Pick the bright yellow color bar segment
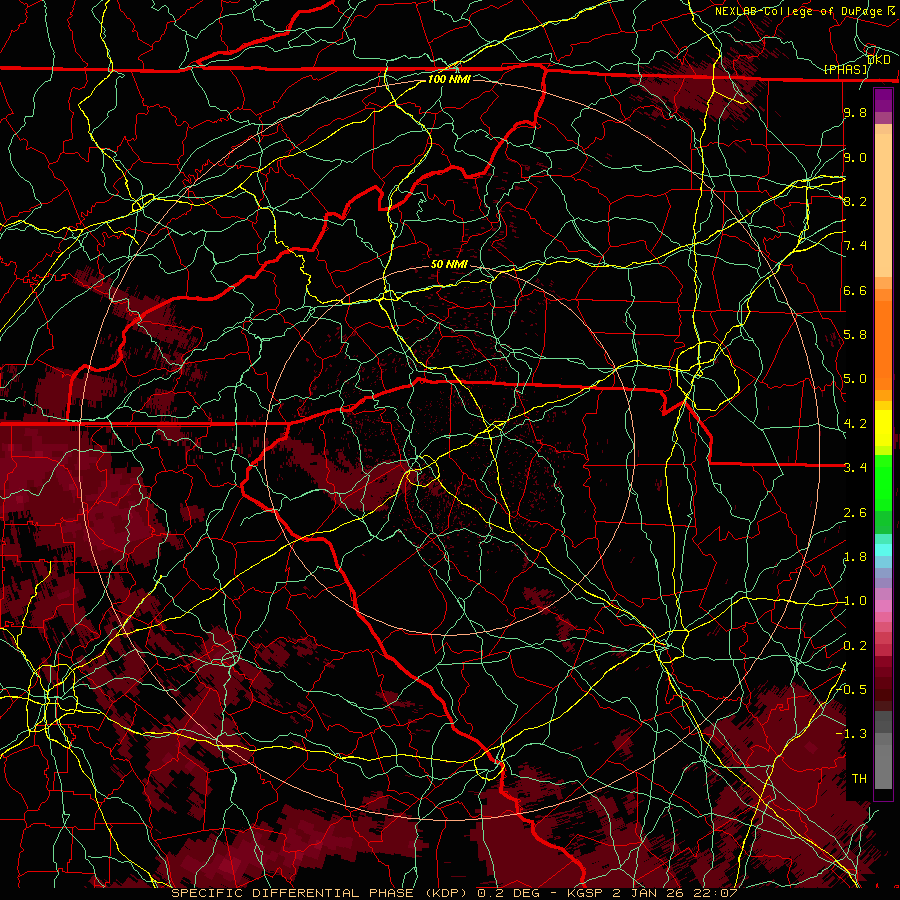Image resolution: width=900 pixels, height=900 pixels. (x=883, y=428)
